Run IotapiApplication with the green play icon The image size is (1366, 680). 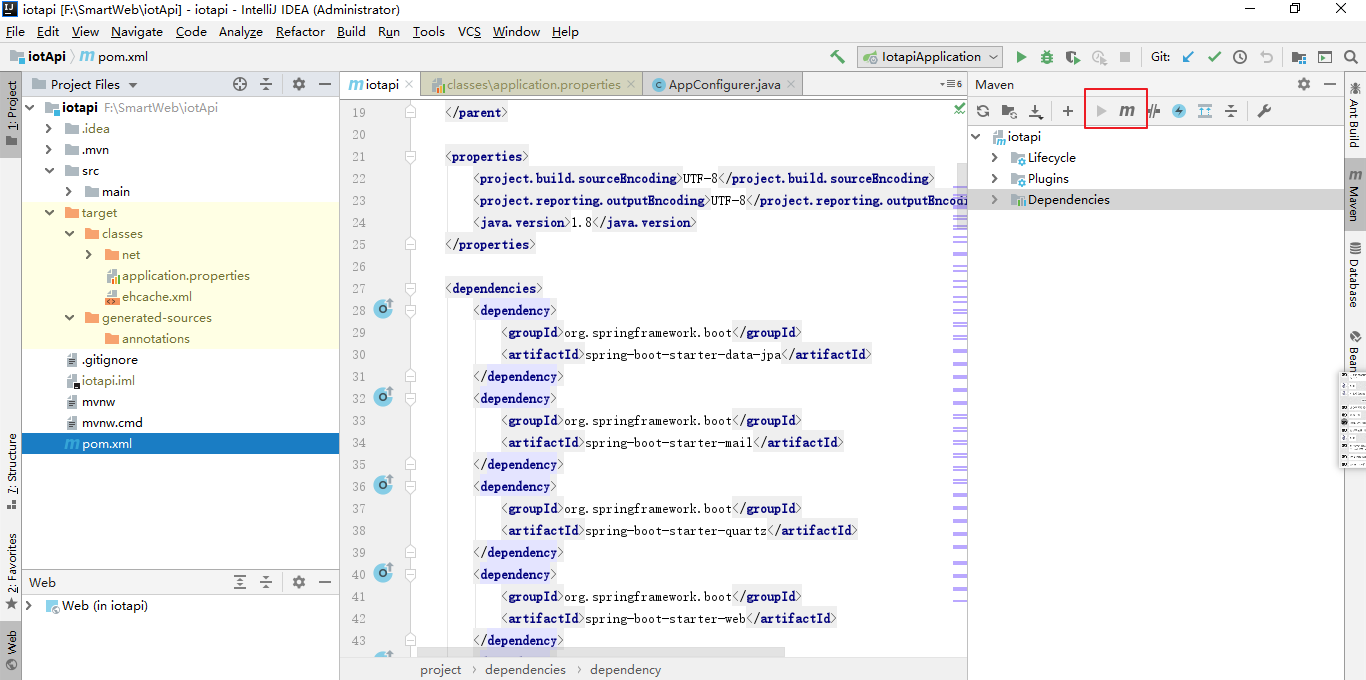pos(1020,57)
